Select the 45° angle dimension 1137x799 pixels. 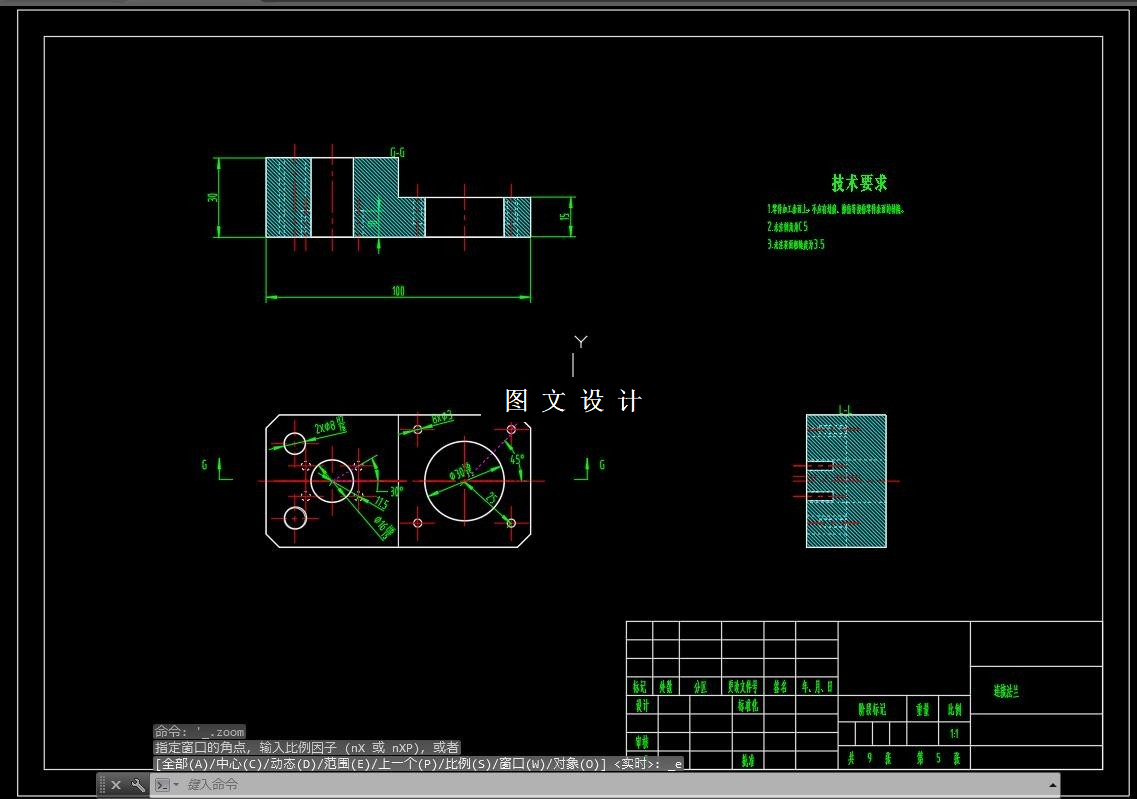(x=517, y=460)
